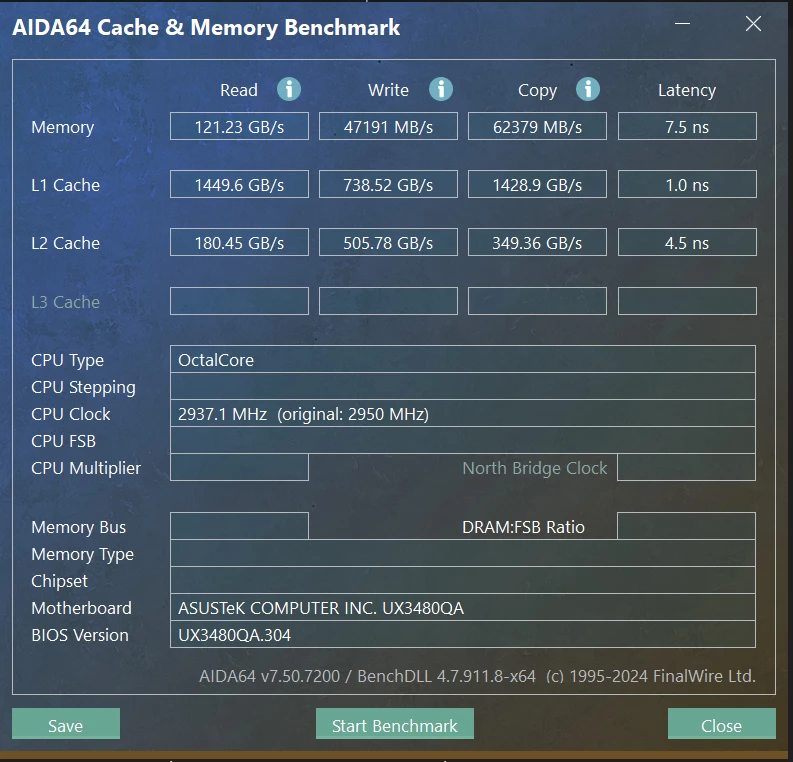Screen dimensions: 793x762
Task: Click L1 Cache copy 1428.9 GB/s
Action: pos(537,185)
